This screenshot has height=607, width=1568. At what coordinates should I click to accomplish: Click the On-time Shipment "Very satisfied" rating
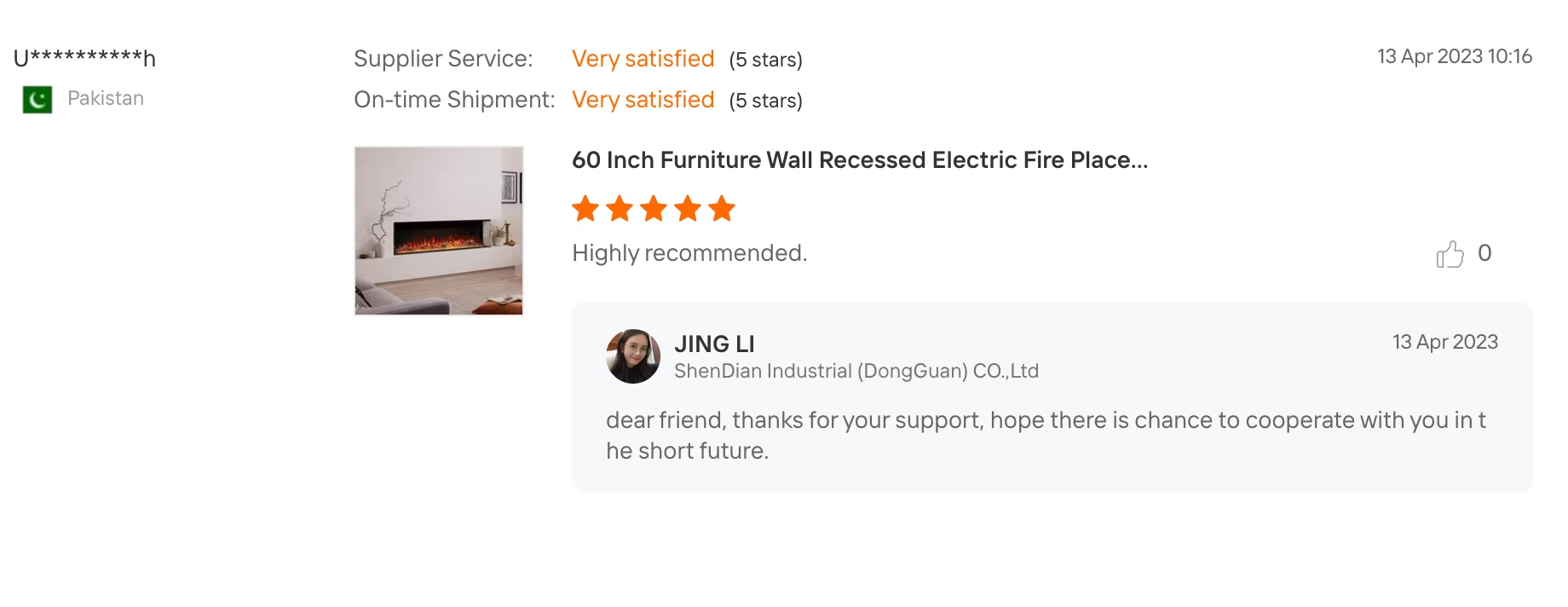point(643,100)
